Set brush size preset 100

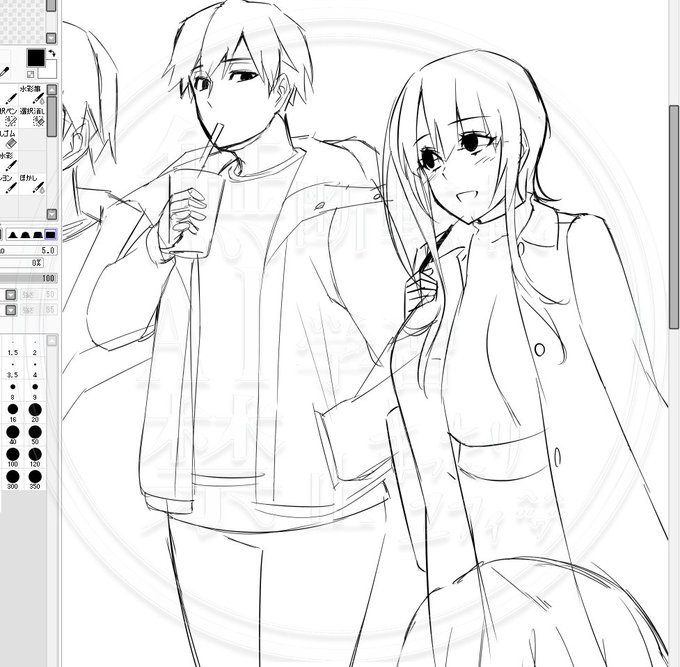coord(13,458)
